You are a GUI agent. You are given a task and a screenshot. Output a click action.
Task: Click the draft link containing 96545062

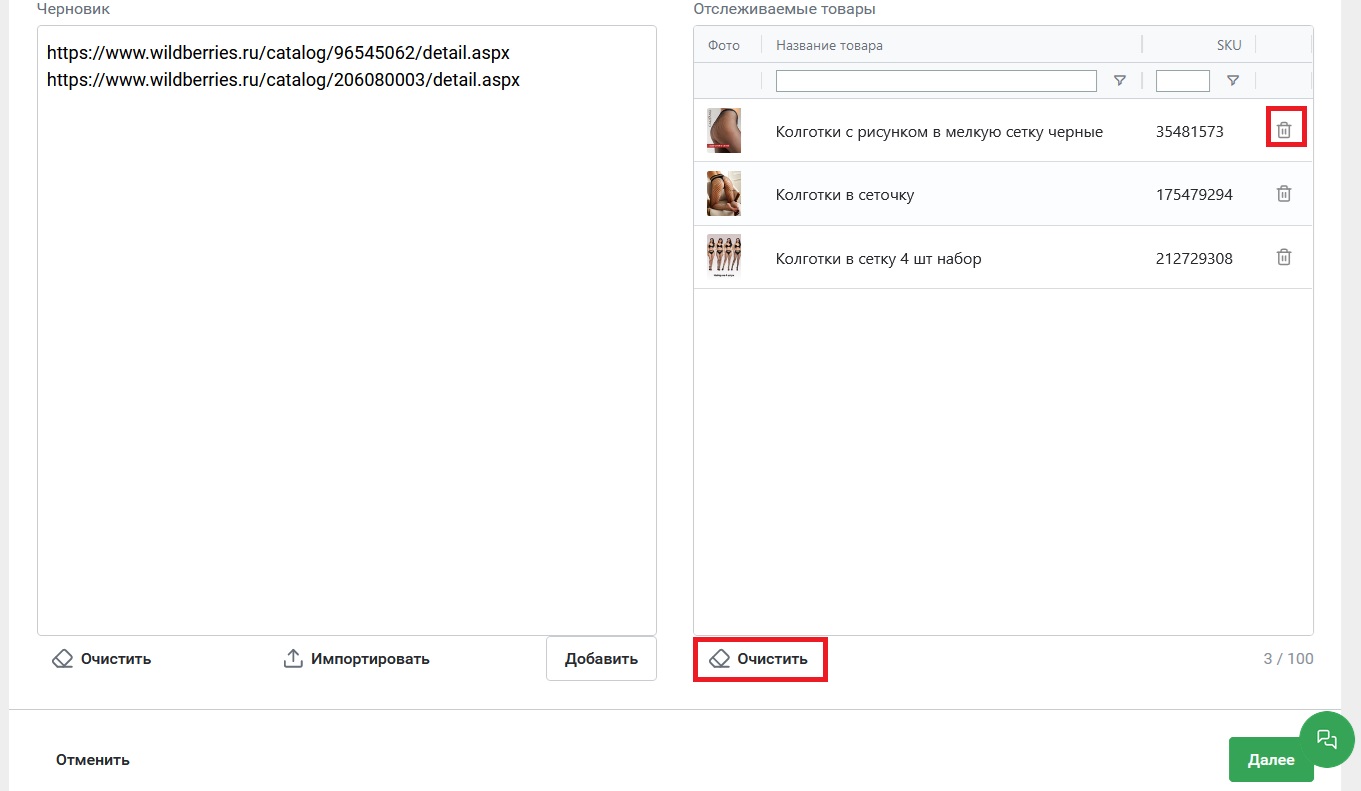(278, 52)
